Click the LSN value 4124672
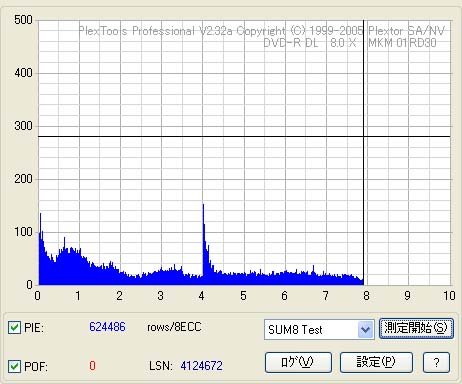462x384 pixels. [201, 366]
